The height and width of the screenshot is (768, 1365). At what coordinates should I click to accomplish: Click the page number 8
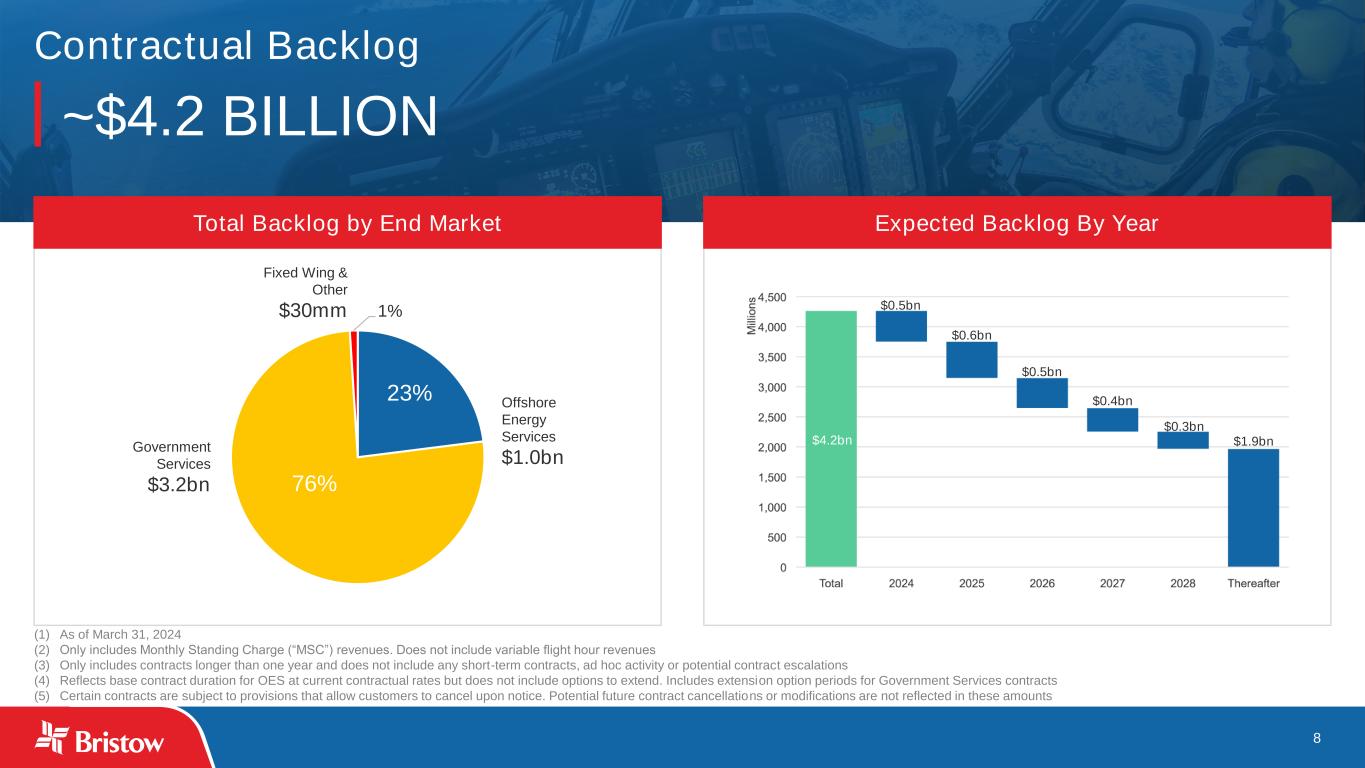(1317, 738)
